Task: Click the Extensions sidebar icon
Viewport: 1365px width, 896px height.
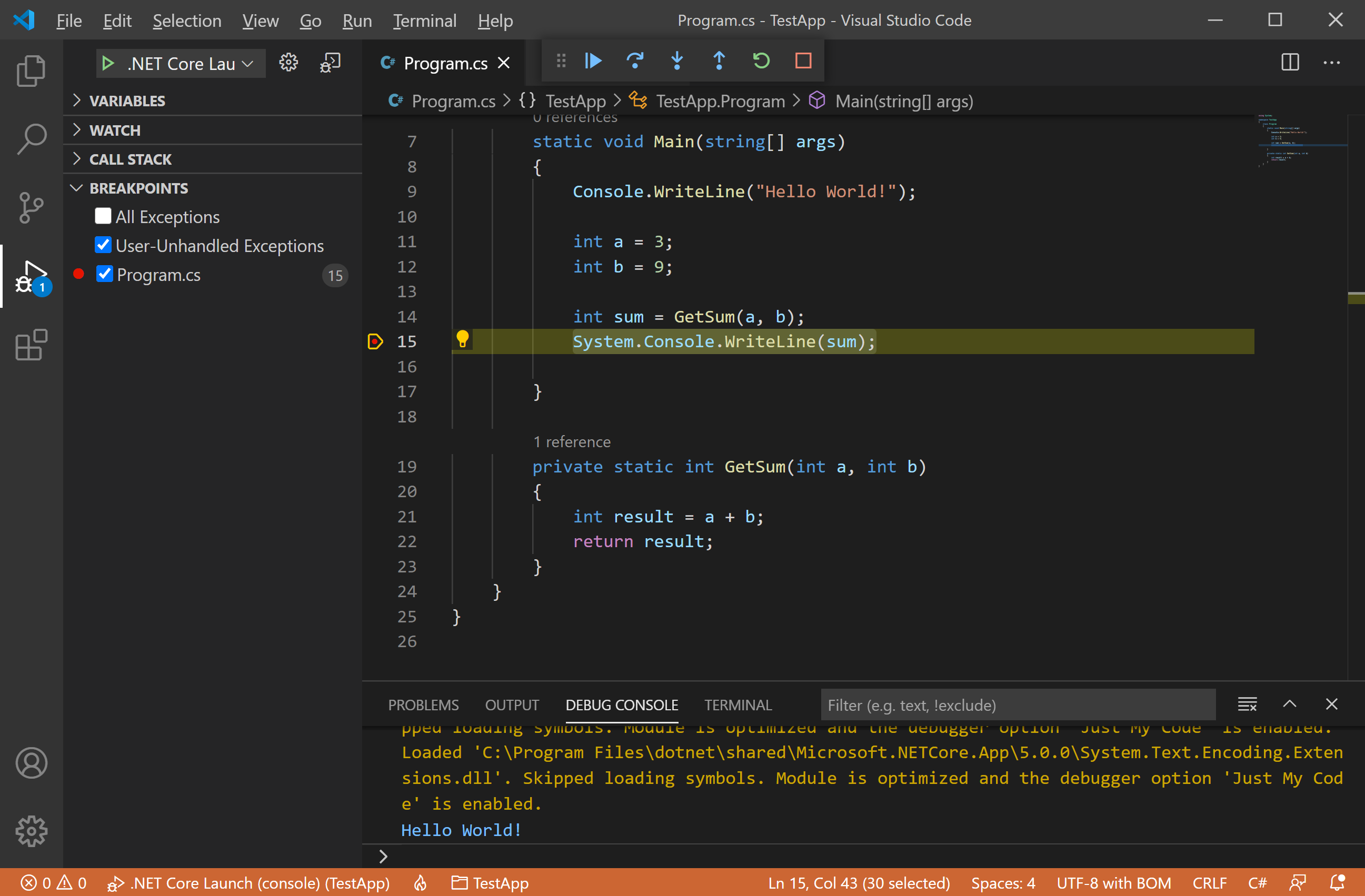Action: pyautogui.click(x=30, y=346)
